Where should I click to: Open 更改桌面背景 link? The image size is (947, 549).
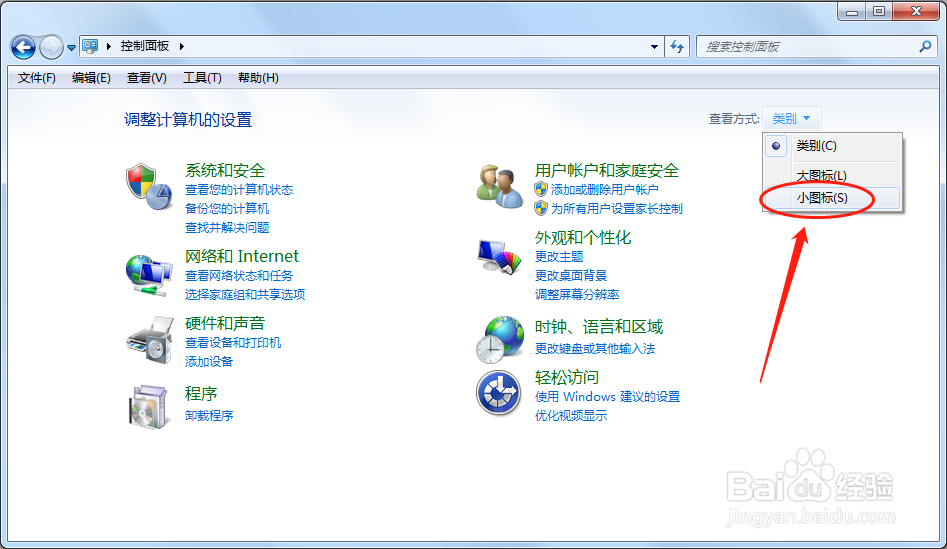pyautogui.click(x=571, y=275)
